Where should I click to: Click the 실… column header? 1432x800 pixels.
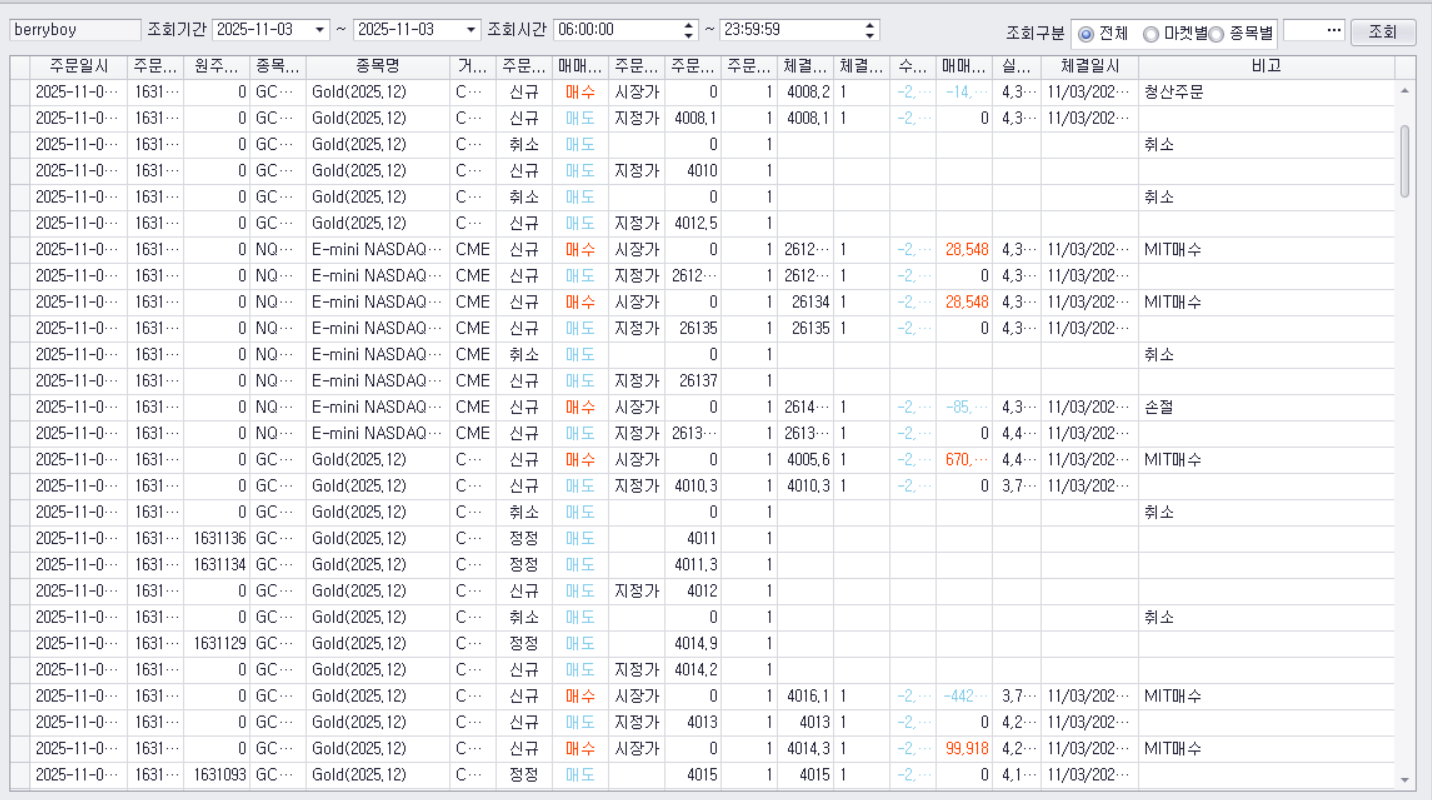point(1017,67)
